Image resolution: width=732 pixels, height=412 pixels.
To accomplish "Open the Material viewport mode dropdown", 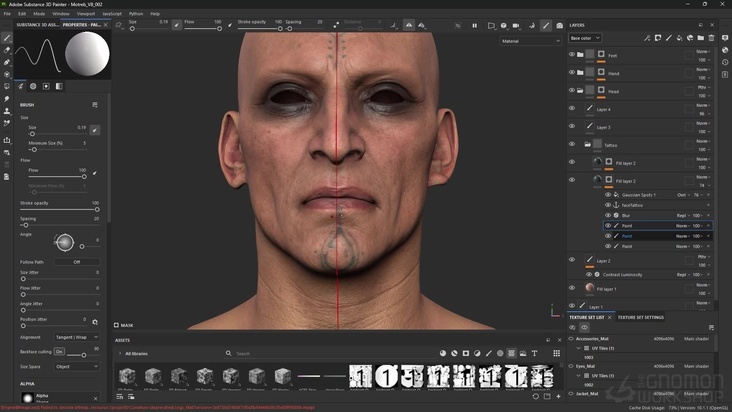I will point(531,41).
